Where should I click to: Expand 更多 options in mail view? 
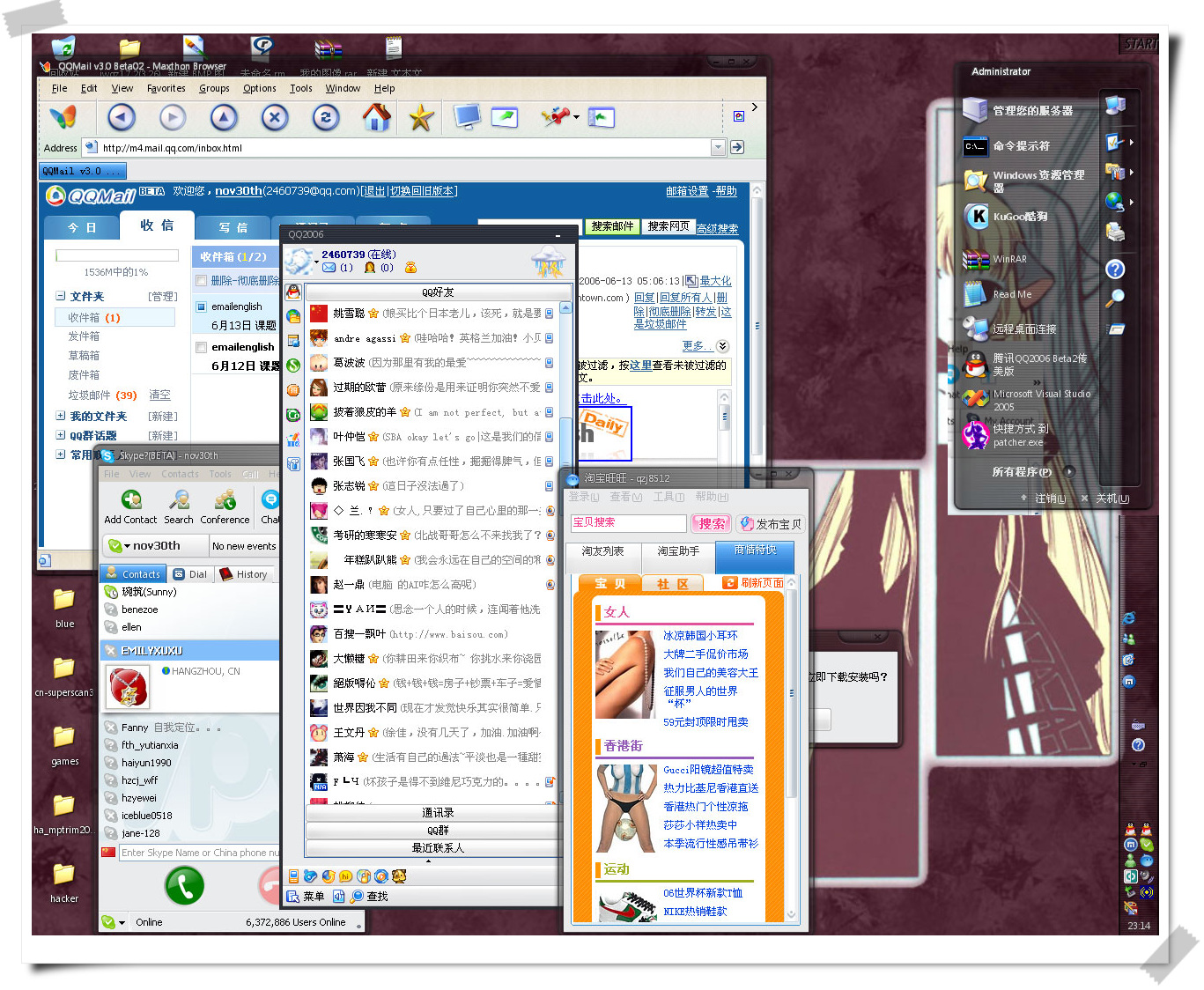click(x=705, y=346)
